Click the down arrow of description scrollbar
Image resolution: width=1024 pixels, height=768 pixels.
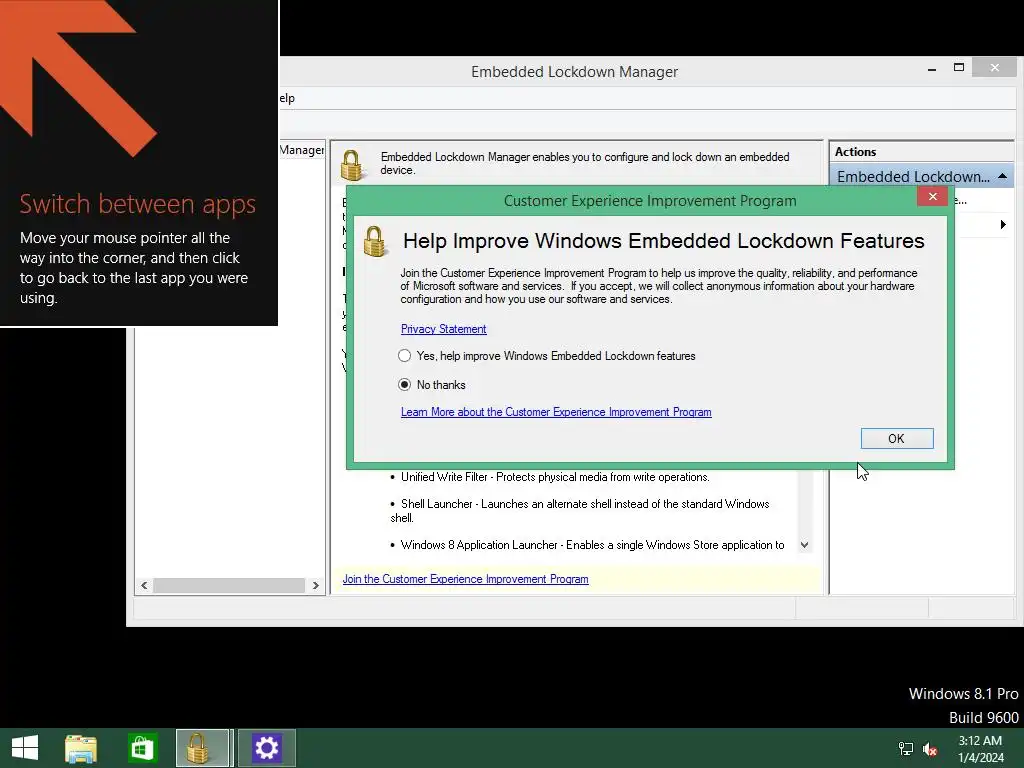click(805, 545)
